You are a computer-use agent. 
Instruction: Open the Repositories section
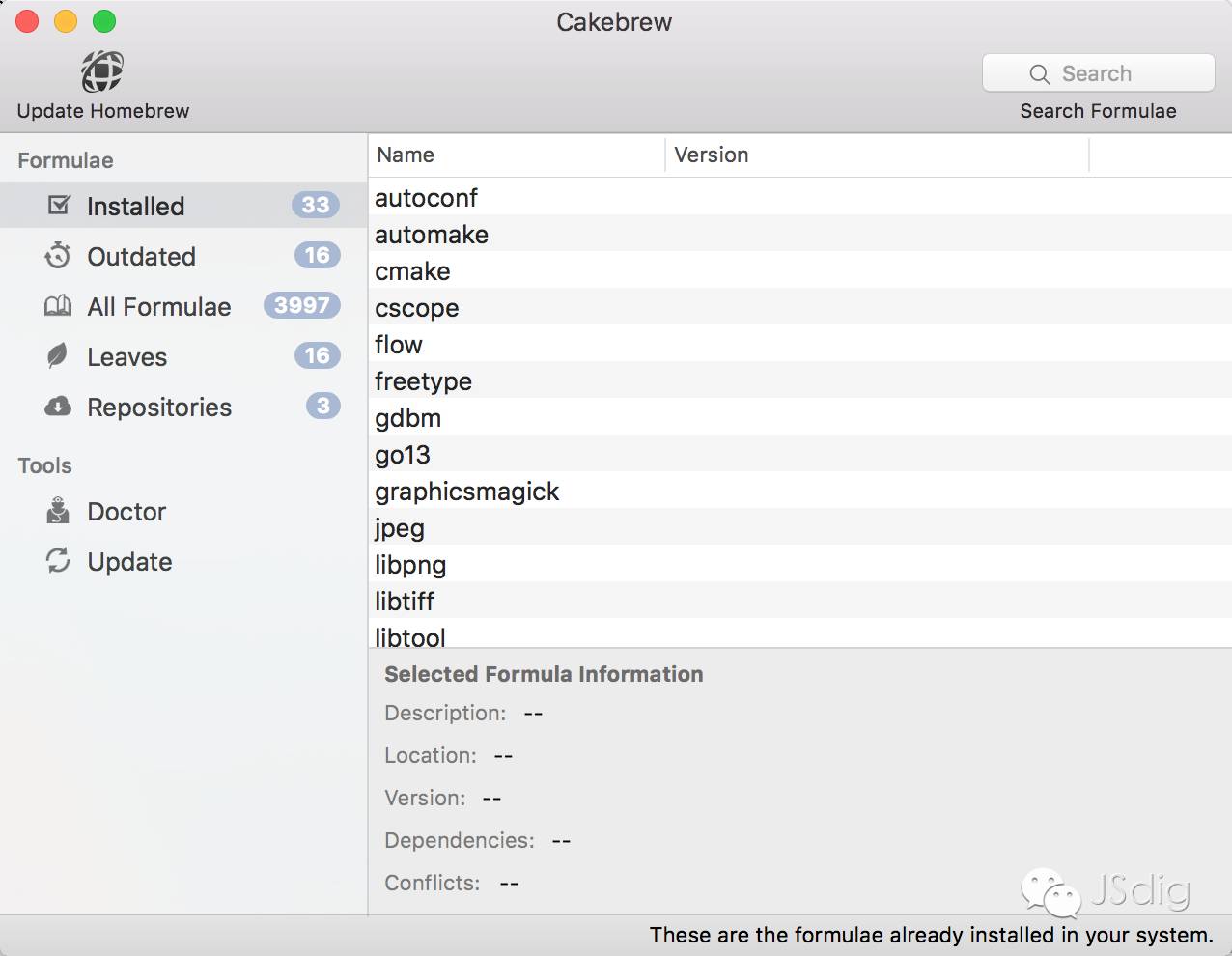click(183, 407)
